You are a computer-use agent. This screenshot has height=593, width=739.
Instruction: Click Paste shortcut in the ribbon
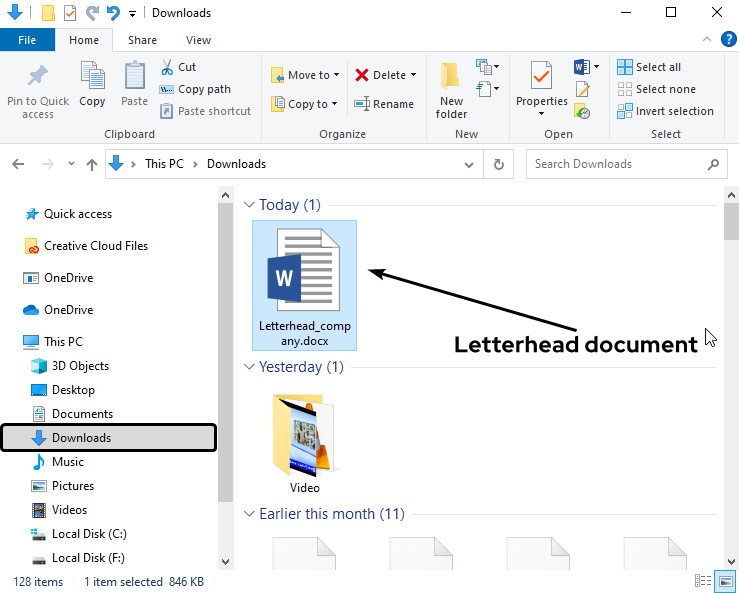click(x=205, y=111)
